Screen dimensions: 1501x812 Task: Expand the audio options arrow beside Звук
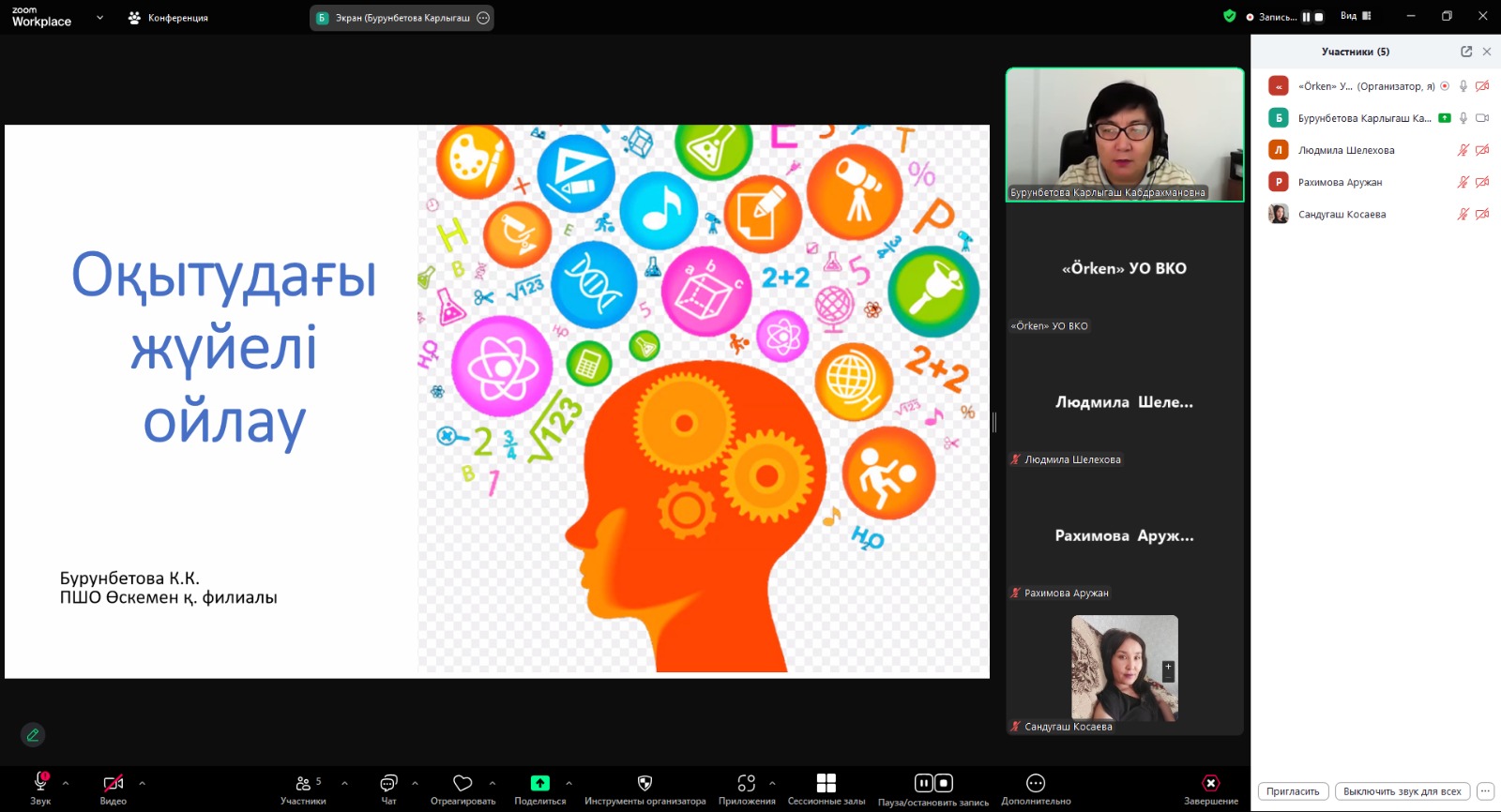click(x=66, y=783)
